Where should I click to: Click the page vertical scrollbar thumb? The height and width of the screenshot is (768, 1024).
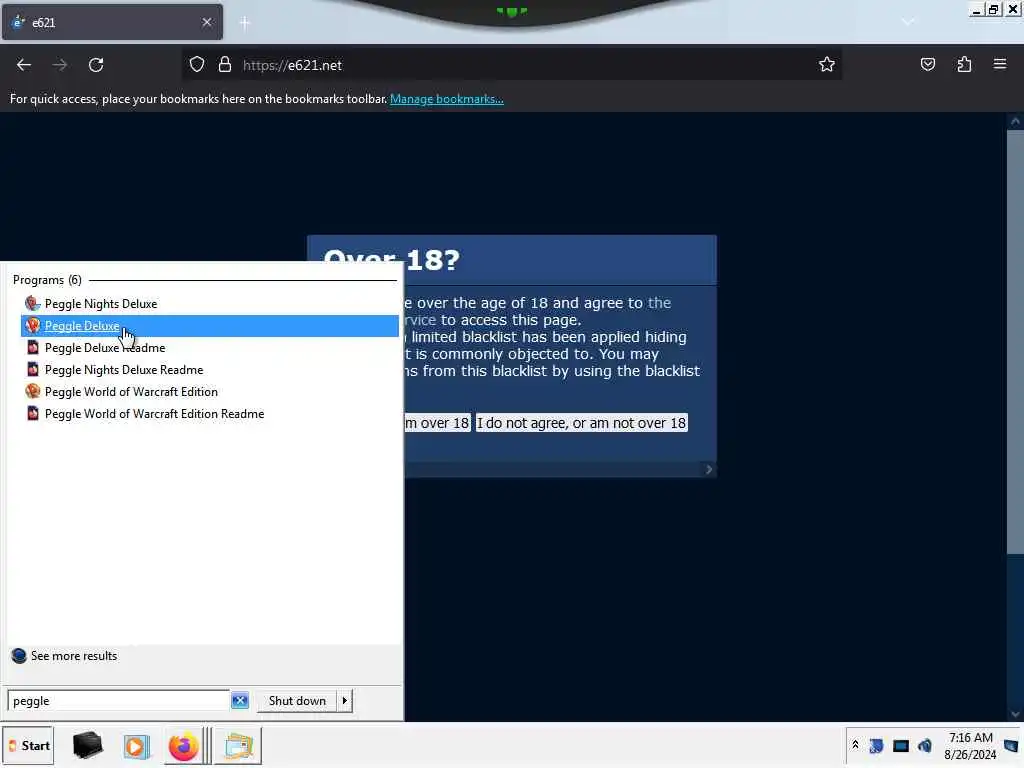point(1015,342)
